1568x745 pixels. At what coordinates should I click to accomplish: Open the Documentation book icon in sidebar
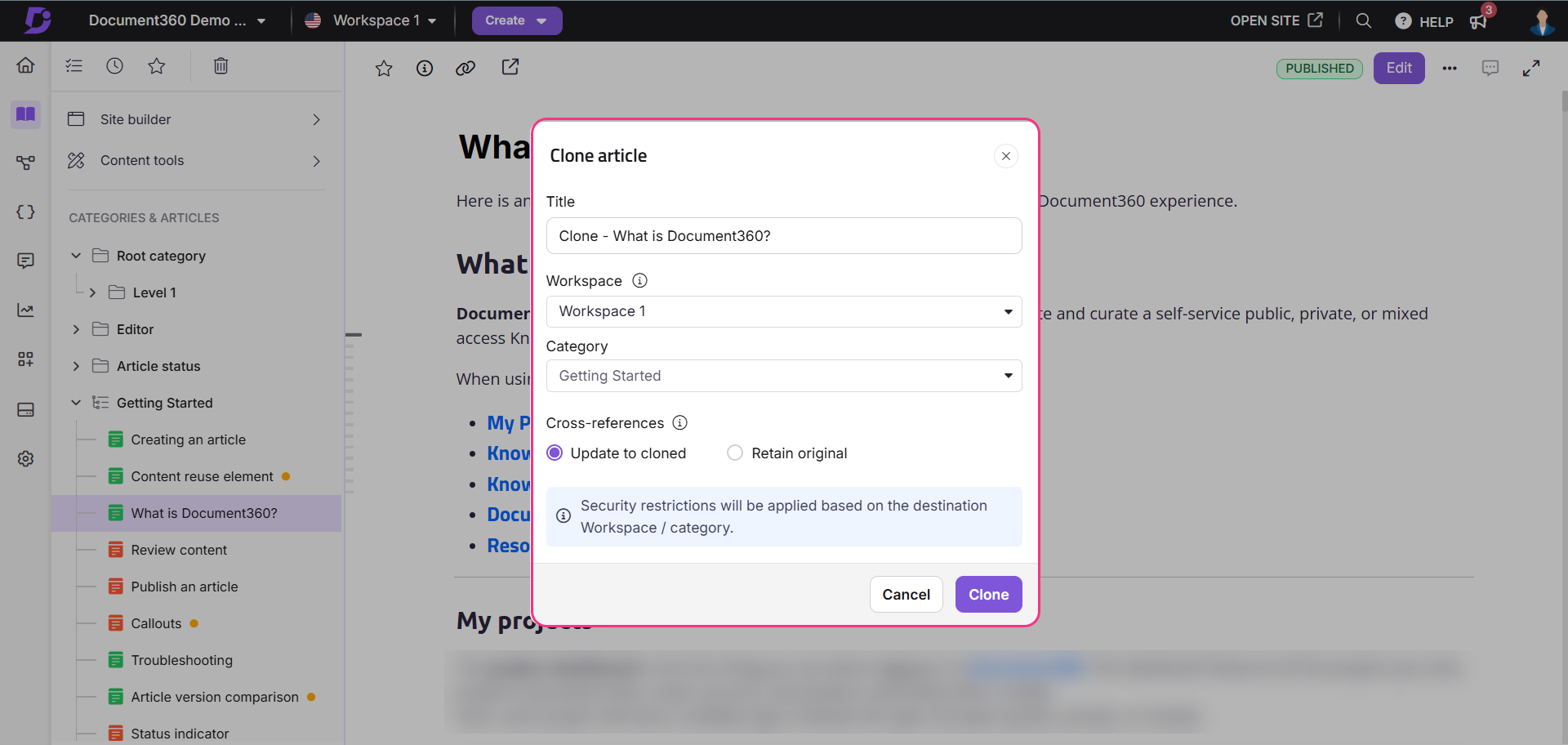point(25,114)
